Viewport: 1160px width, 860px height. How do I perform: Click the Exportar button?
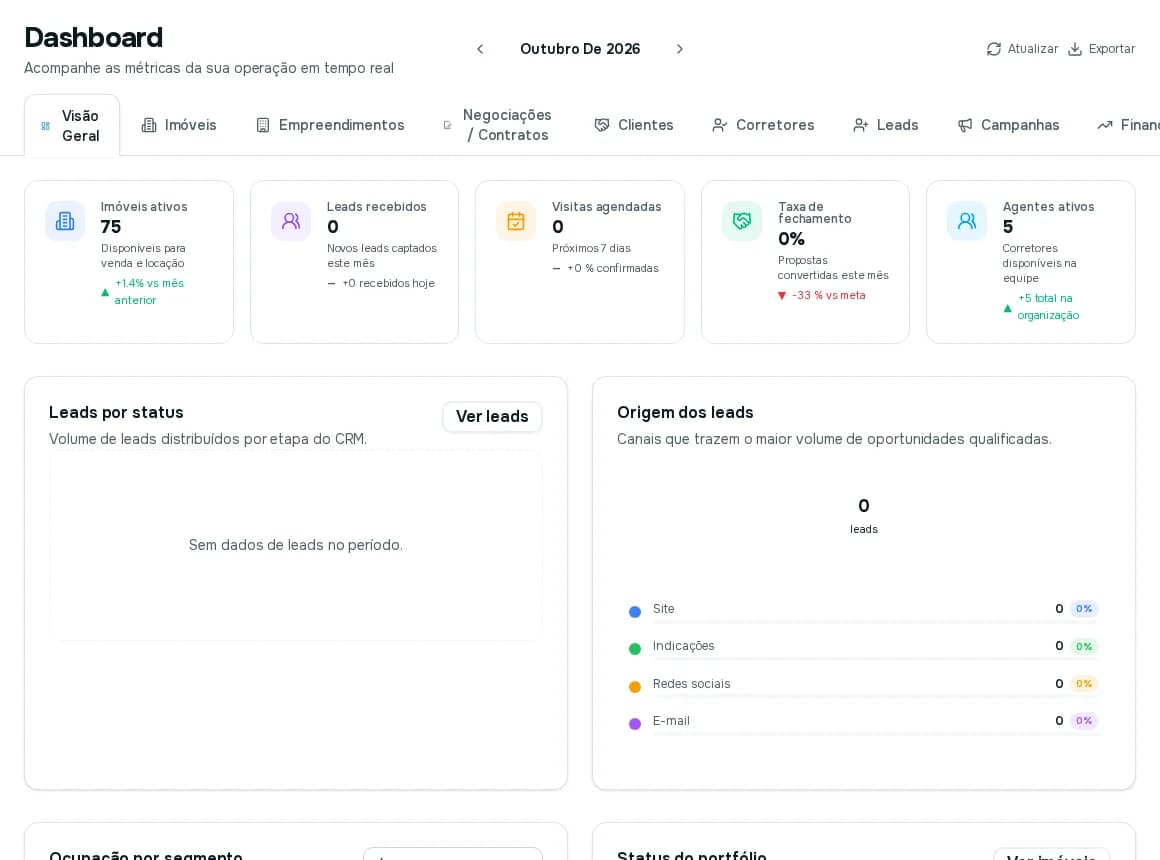pos(1102,49)
